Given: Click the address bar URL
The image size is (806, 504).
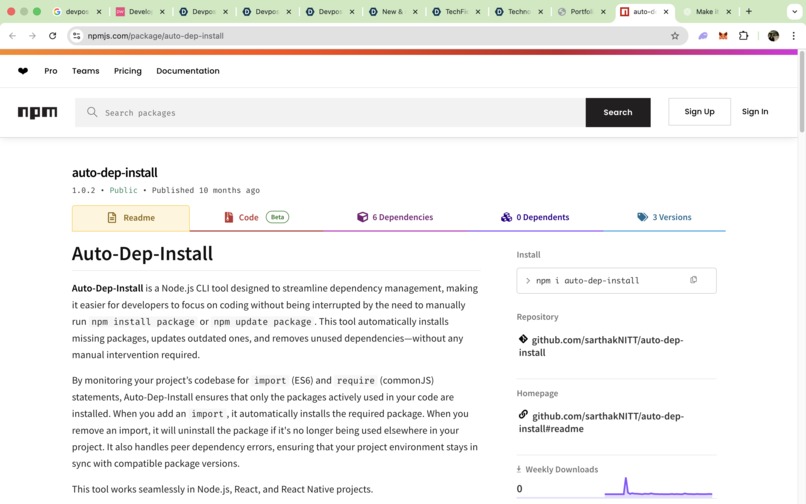Looking at the screenshot, I should [x=156, y=36].
